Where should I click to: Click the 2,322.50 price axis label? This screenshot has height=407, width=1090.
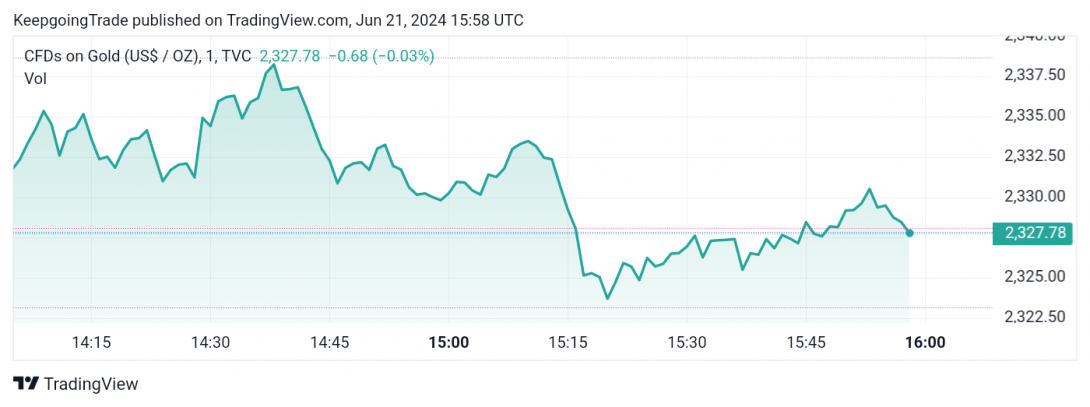[x=1034, y=317]
